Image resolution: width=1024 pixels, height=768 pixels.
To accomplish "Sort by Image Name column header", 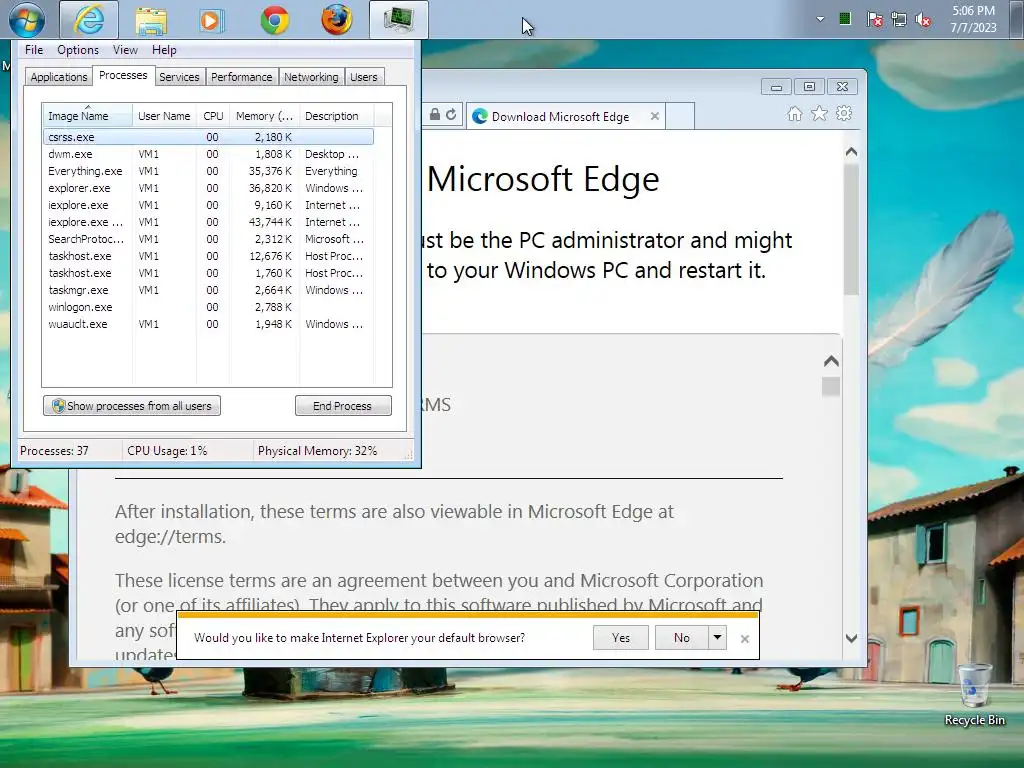I will pos(88,116).
